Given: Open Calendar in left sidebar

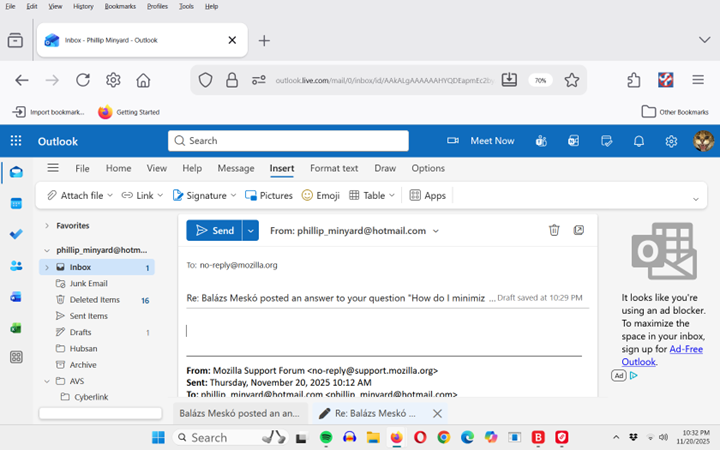Looking at the screenshot, I should (x=16, y=203).
